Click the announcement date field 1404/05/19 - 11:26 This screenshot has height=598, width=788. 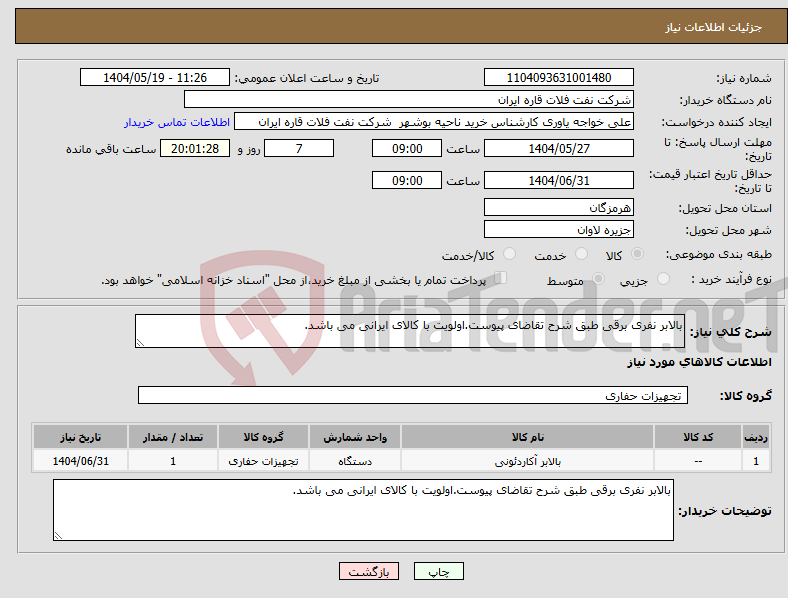[155, 77]
